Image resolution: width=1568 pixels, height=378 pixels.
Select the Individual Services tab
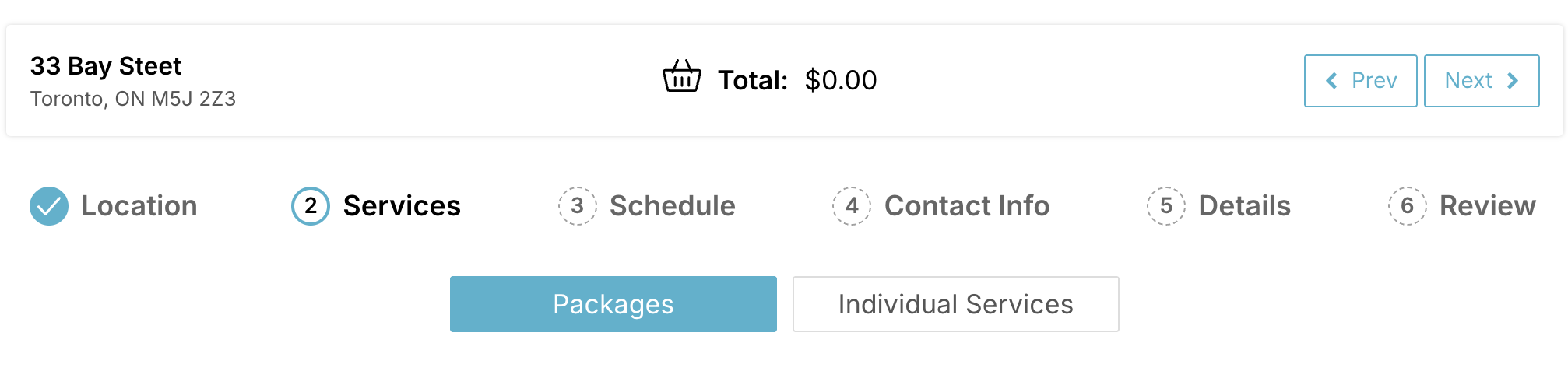[x=955, y=304]
